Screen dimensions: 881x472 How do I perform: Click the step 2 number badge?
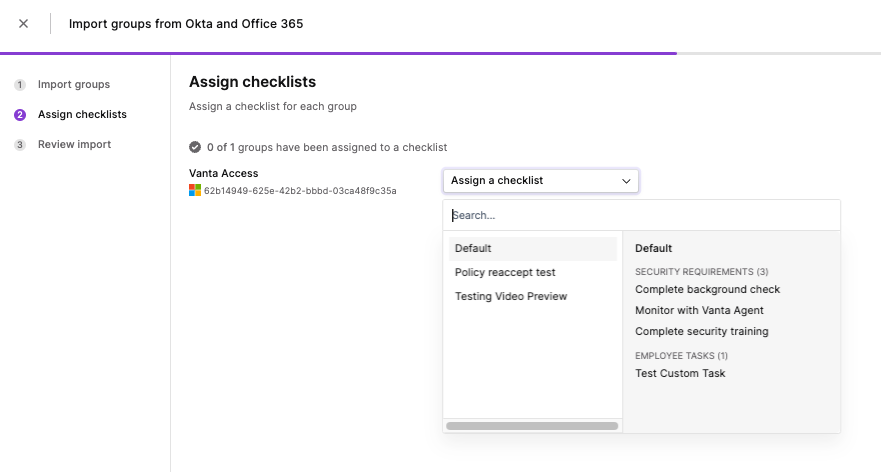tap(20, 115)
